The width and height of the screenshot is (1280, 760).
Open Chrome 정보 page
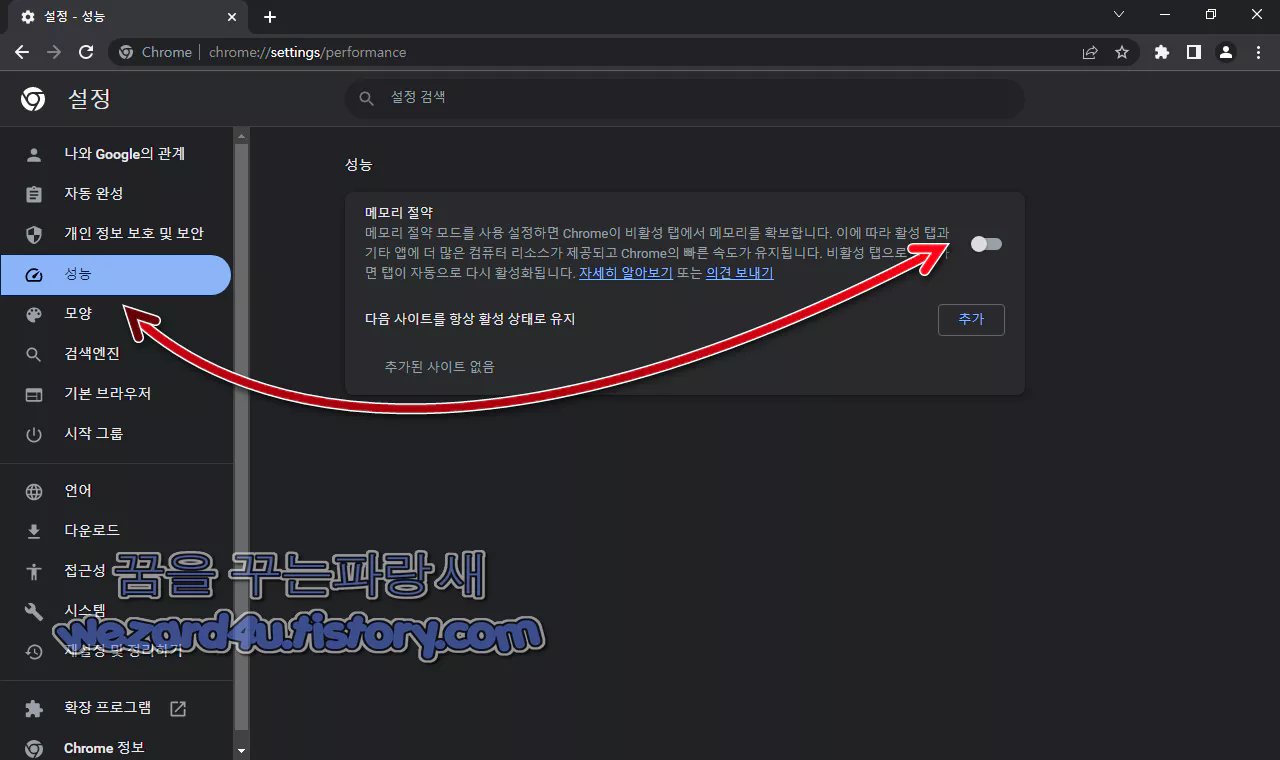pyautogui.click(x=116, y=748)
